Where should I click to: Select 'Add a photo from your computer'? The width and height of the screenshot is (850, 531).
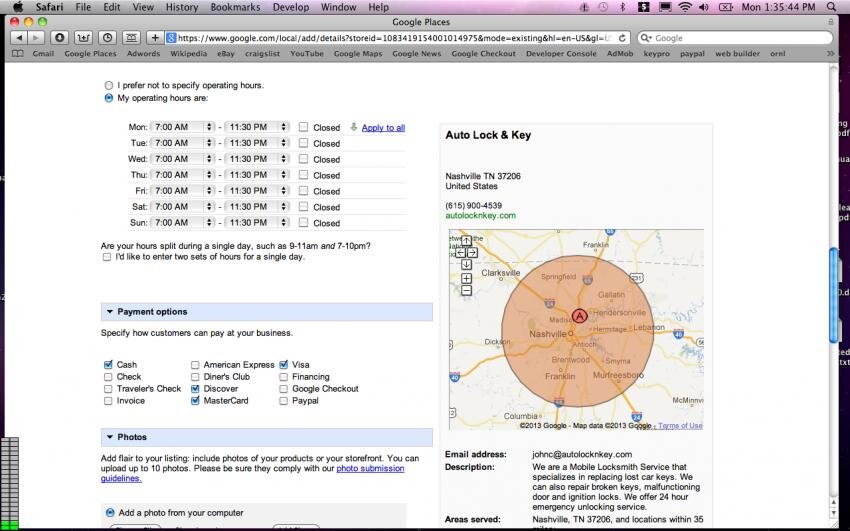click(x=110, y=513)
